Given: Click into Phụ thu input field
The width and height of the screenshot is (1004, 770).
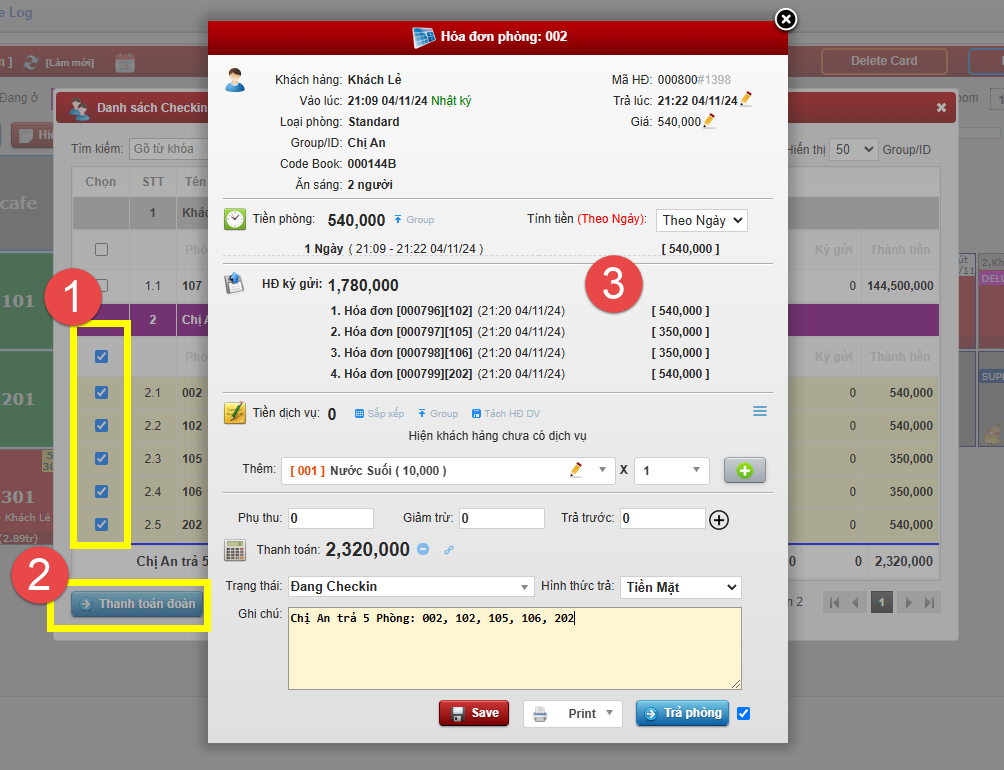Looking at the screenshot, I should (330, 519).
